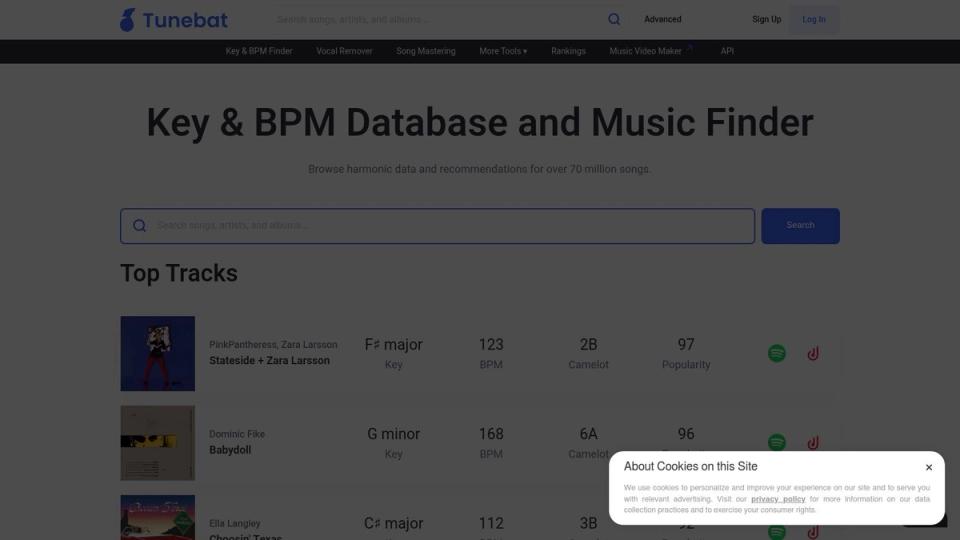Image resolution: width=960 pixels, height=540 pixels.
Task: Open Spotify link for Babydoll
Action: [776, 442]
